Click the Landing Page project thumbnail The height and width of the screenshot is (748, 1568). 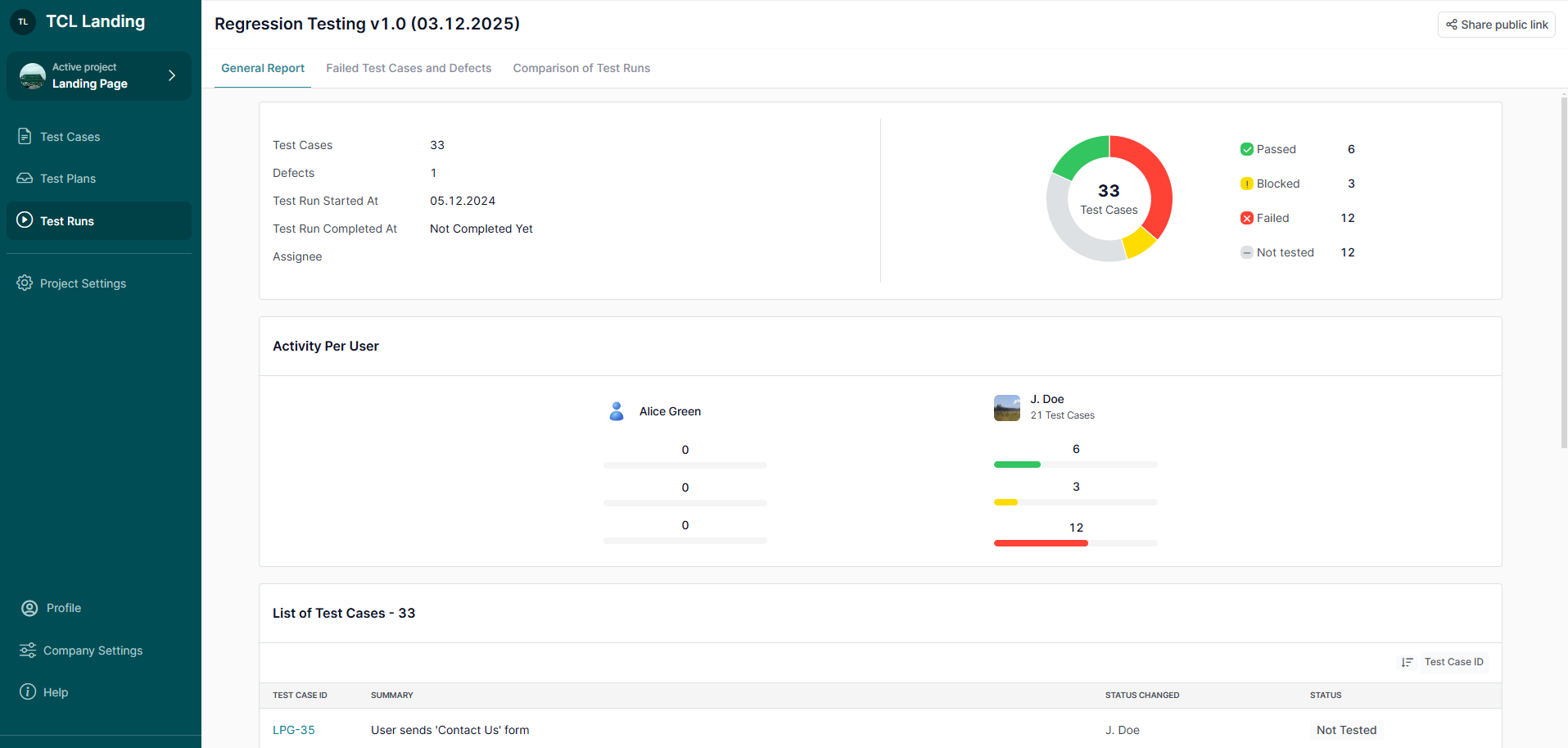(x=33, y=75)
